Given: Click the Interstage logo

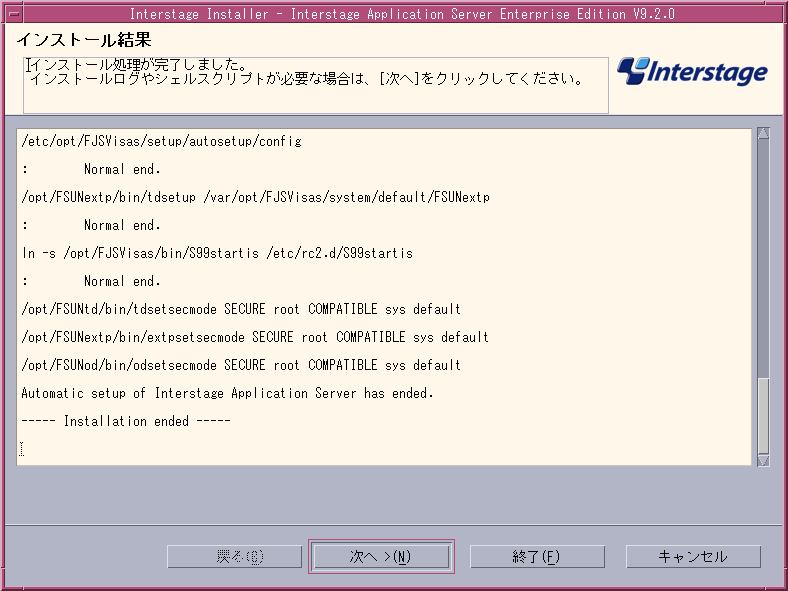Looking at the screenshot, I should pos(692,72).
